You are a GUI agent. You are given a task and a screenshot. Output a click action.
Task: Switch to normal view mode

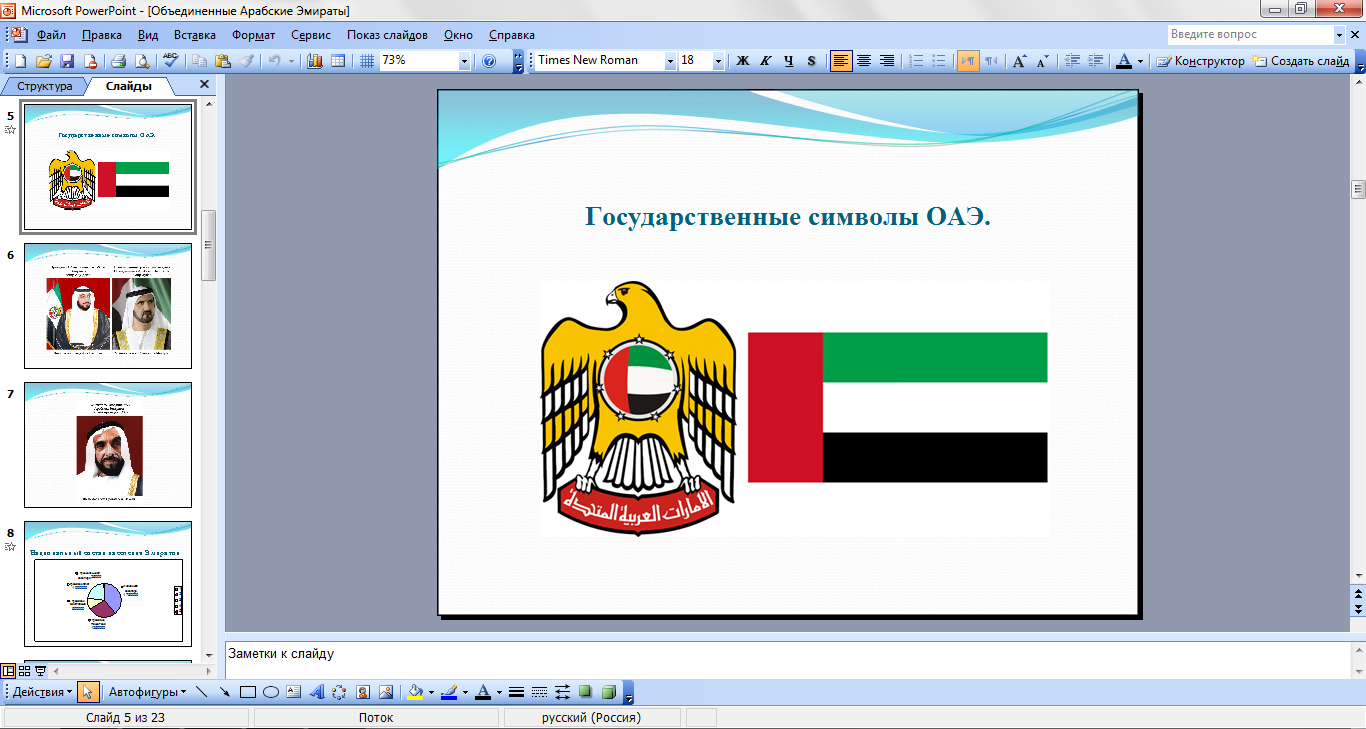click(9, 671)
